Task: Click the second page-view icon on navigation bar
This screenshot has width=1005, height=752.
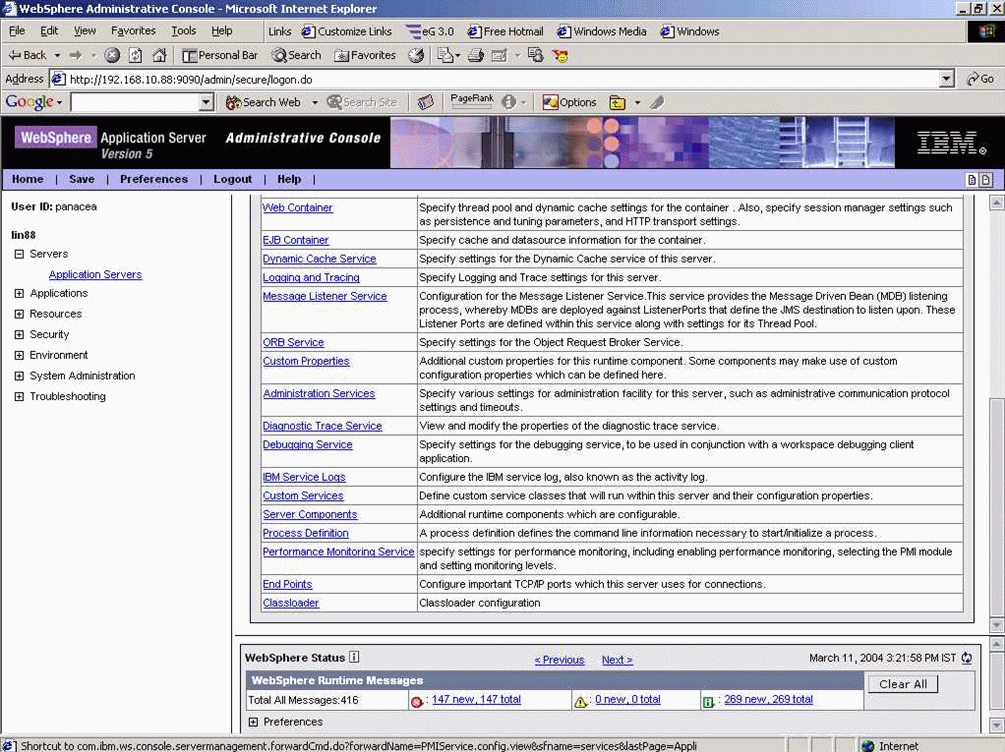Action: point(986,180)
